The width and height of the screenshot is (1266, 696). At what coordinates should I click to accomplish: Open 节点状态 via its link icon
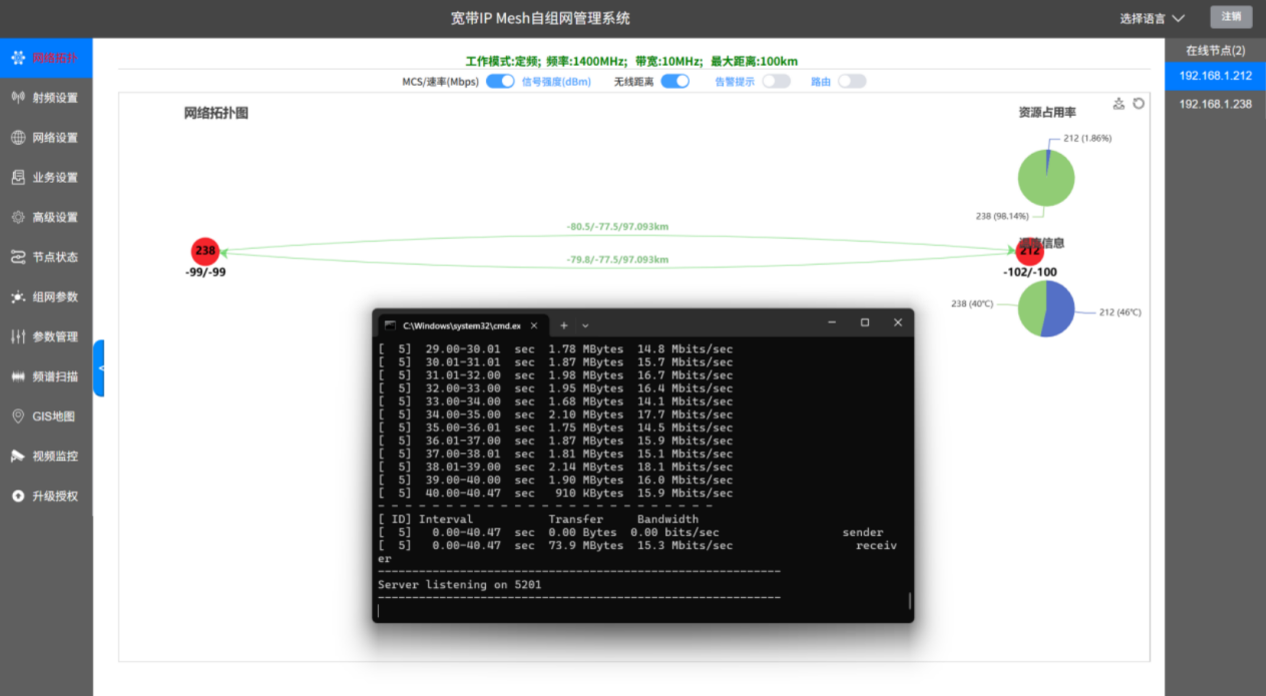coord(17,257)
